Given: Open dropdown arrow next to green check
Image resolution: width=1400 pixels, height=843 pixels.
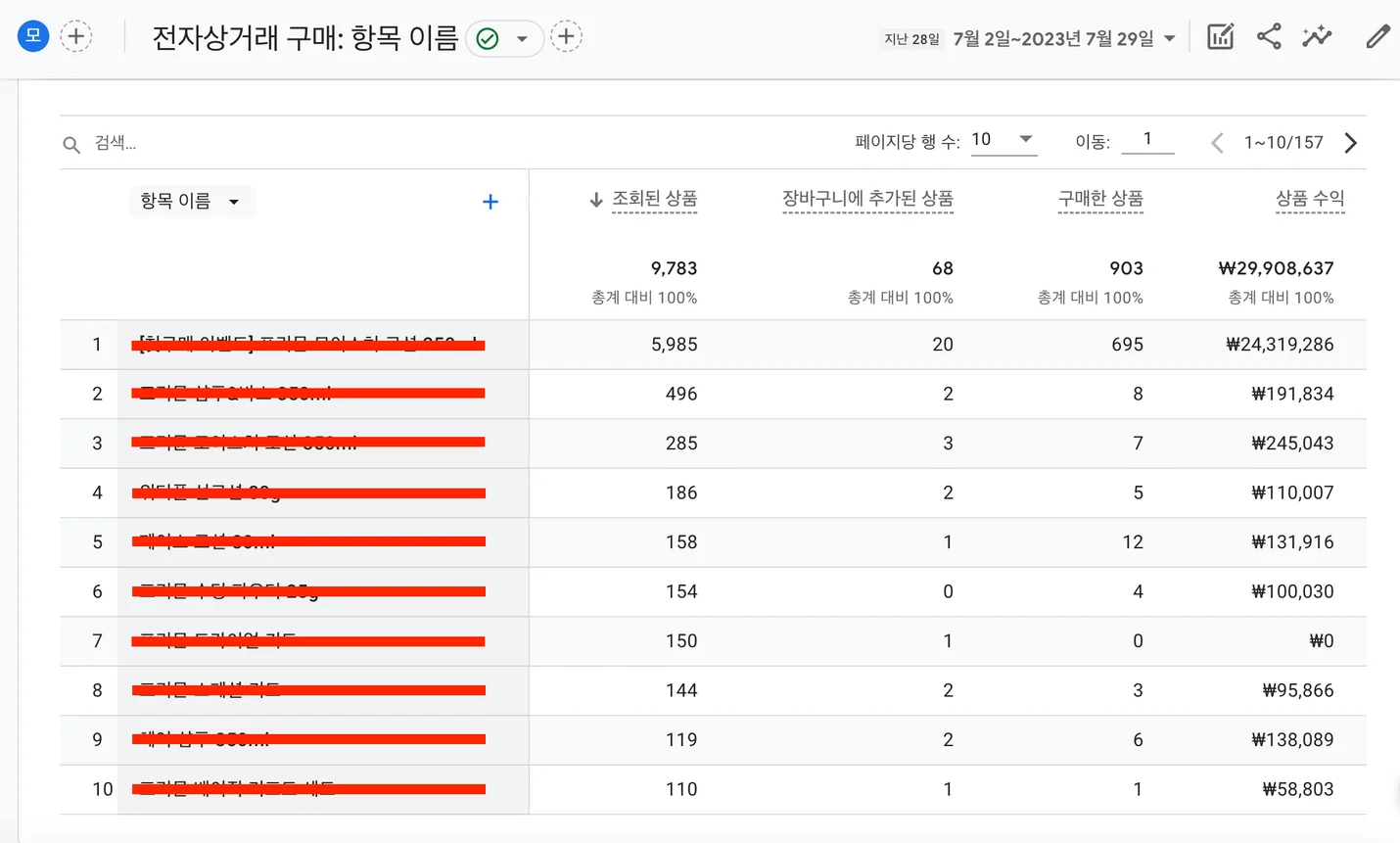Looking at the screenshot, I should pyautogui.click(x=523, y=38).
